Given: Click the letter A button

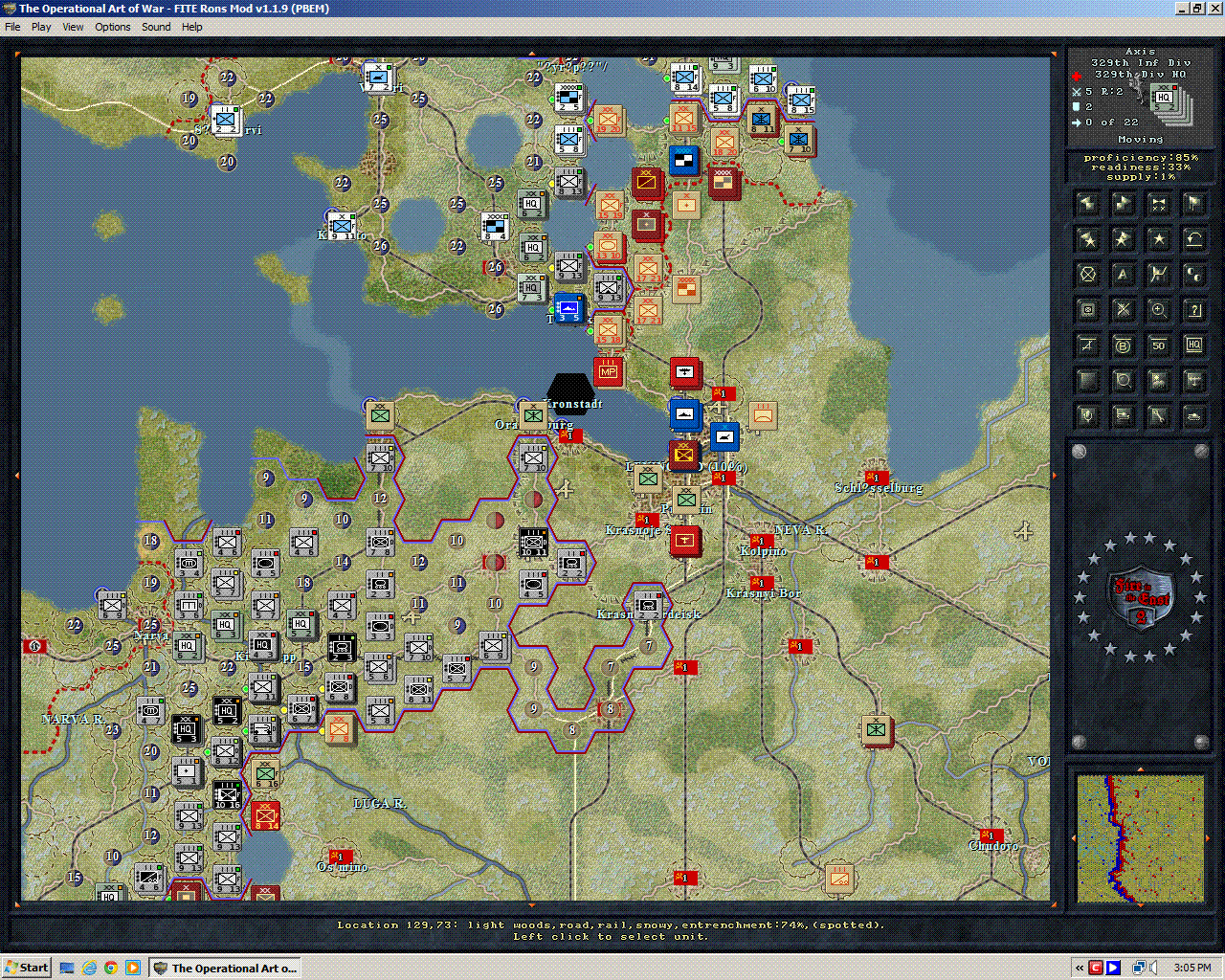Looking at the screenshot, I should pos(1123,275).
